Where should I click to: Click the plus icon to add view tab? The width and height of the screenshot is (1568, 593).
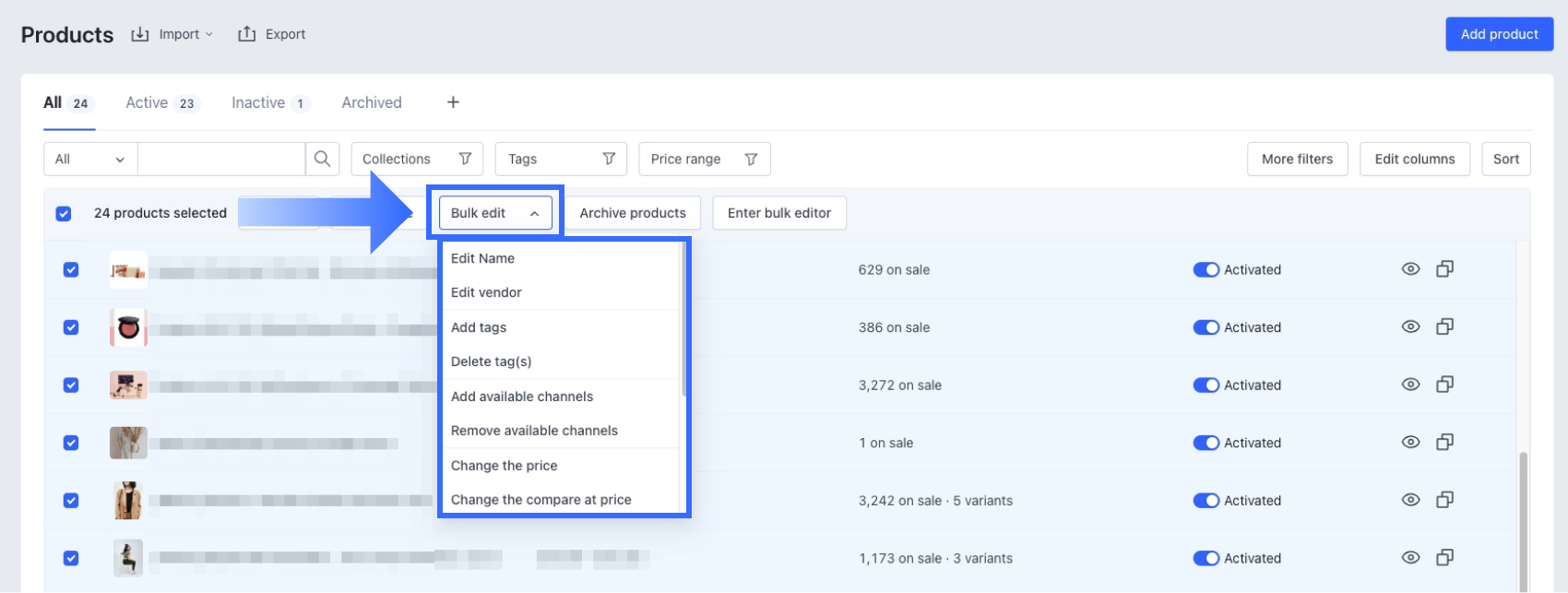(453, 102)
